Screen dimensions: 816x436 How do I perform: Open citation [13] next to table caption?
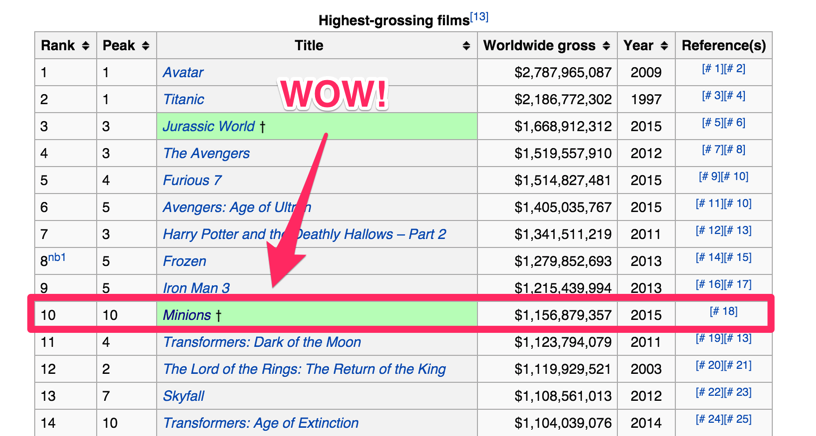[x=479, y=16]
